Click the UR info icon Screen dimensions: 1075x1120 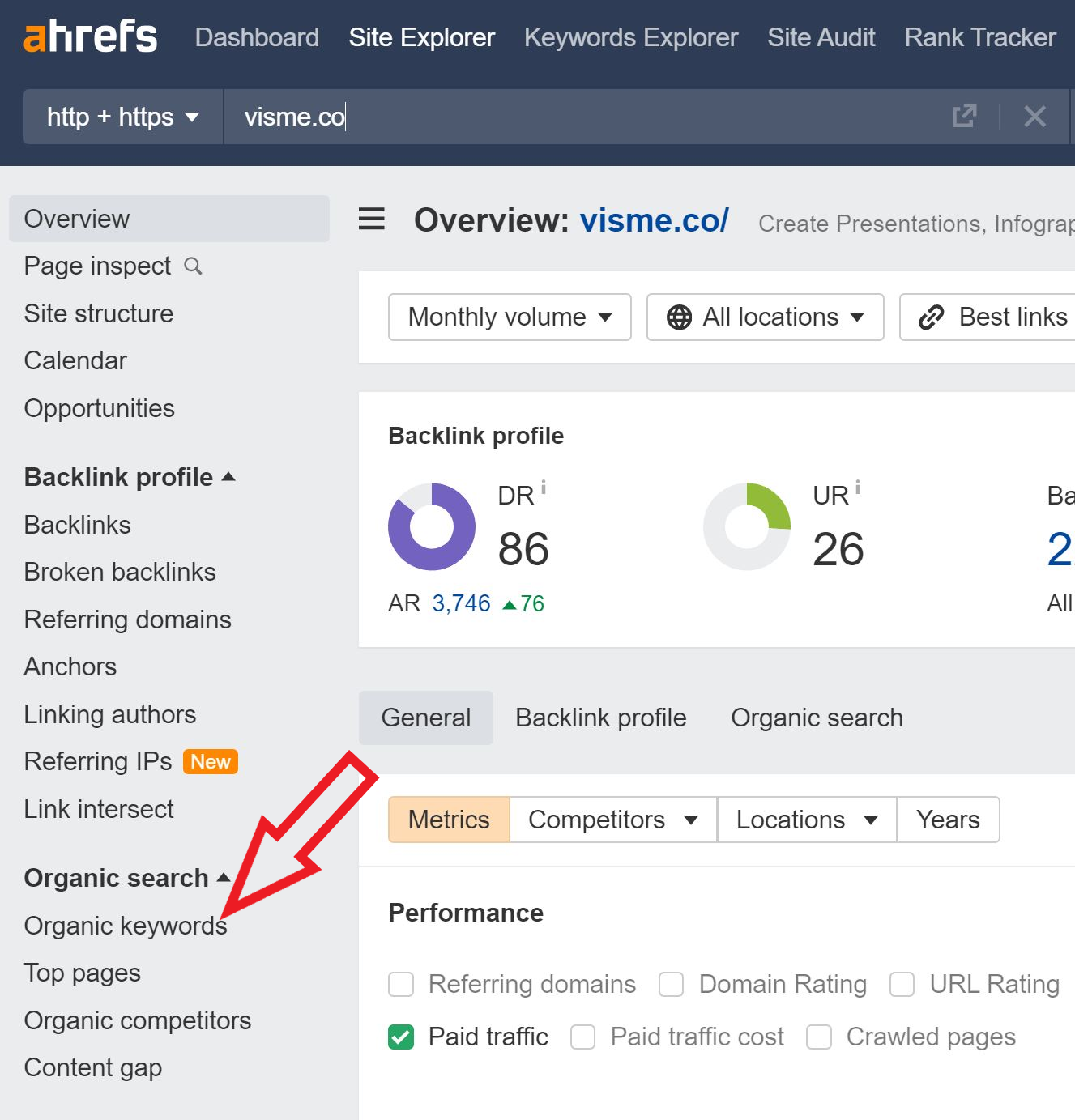point(858,488)
